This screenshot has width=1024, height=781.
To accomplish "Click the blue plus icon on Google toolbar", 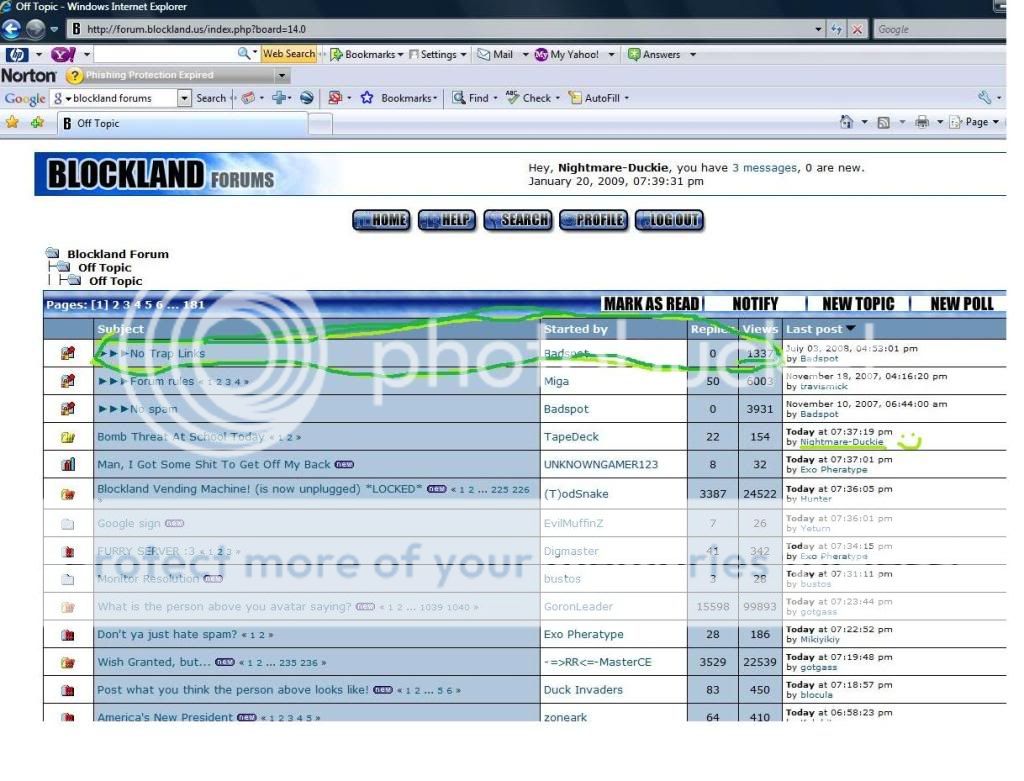I will (280, 98).
